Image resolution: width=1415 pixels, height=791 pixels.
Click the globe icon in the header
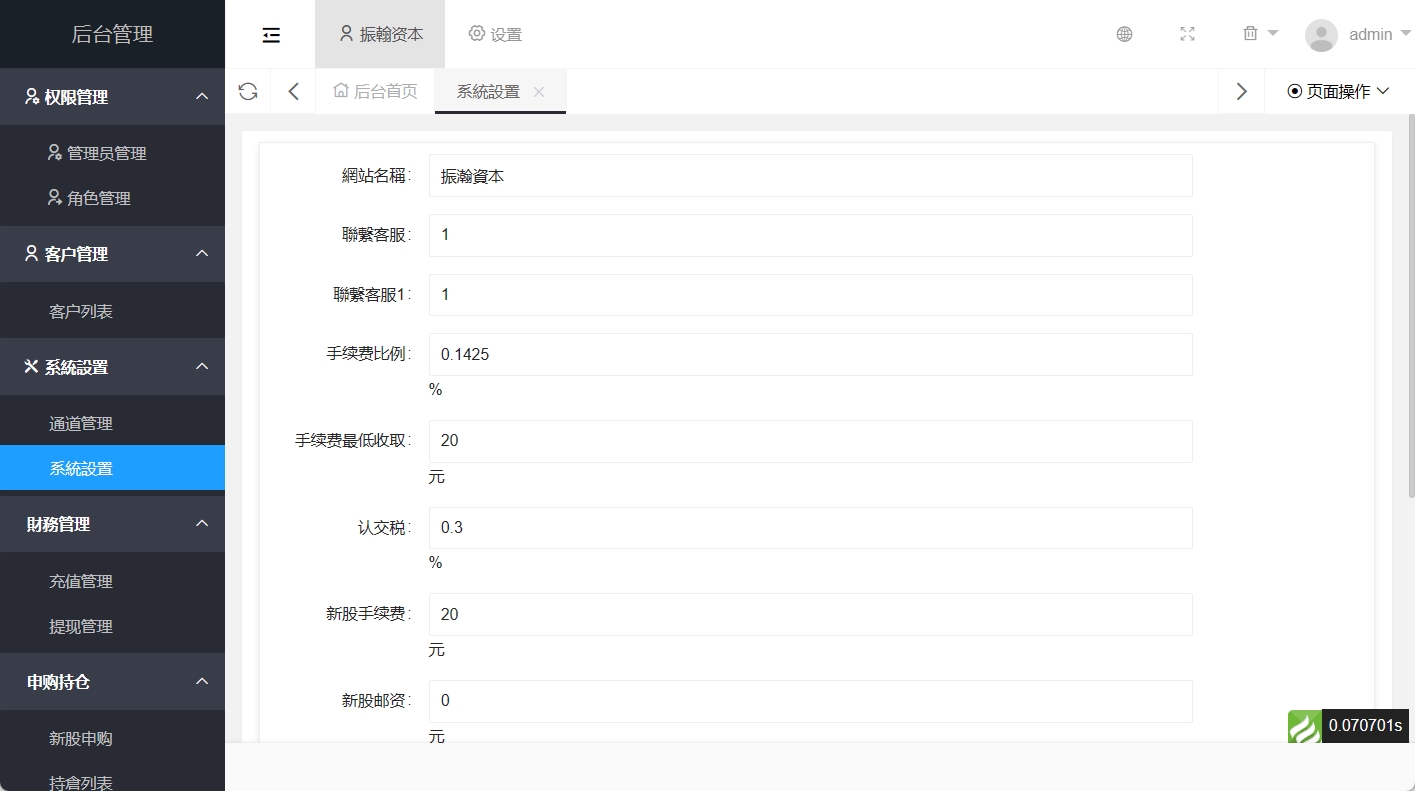click(1124, 34)
